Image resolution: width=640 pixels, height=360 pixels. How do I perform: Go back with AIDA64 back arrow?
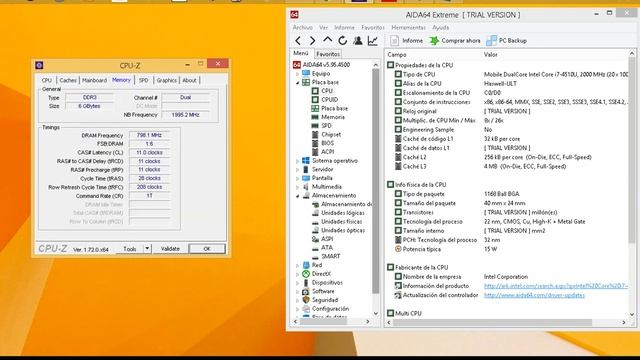[x=298, y=40]
